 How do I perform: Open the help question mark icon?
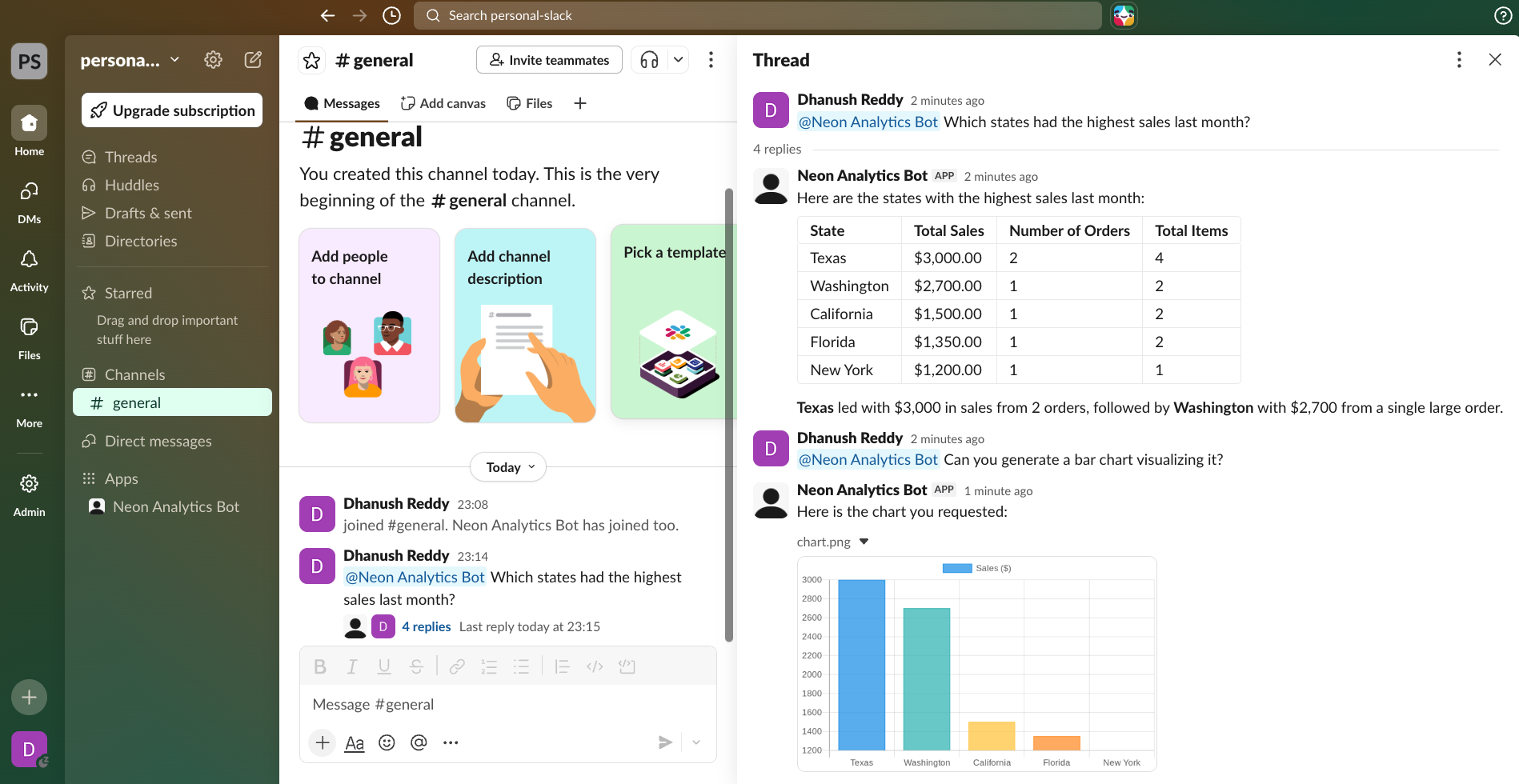[1502, 15]
